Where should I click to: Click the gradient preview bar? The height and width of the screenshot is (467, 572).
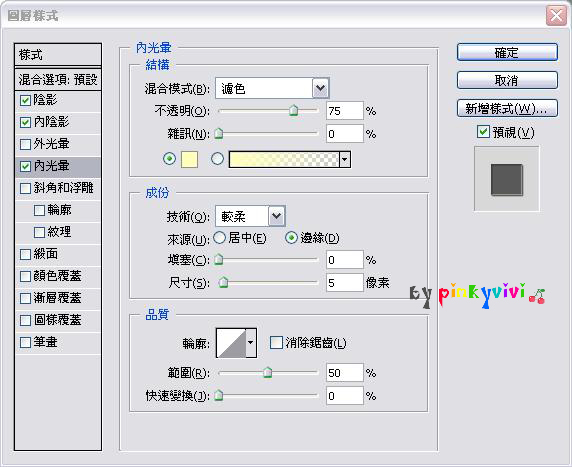point(284,160)
